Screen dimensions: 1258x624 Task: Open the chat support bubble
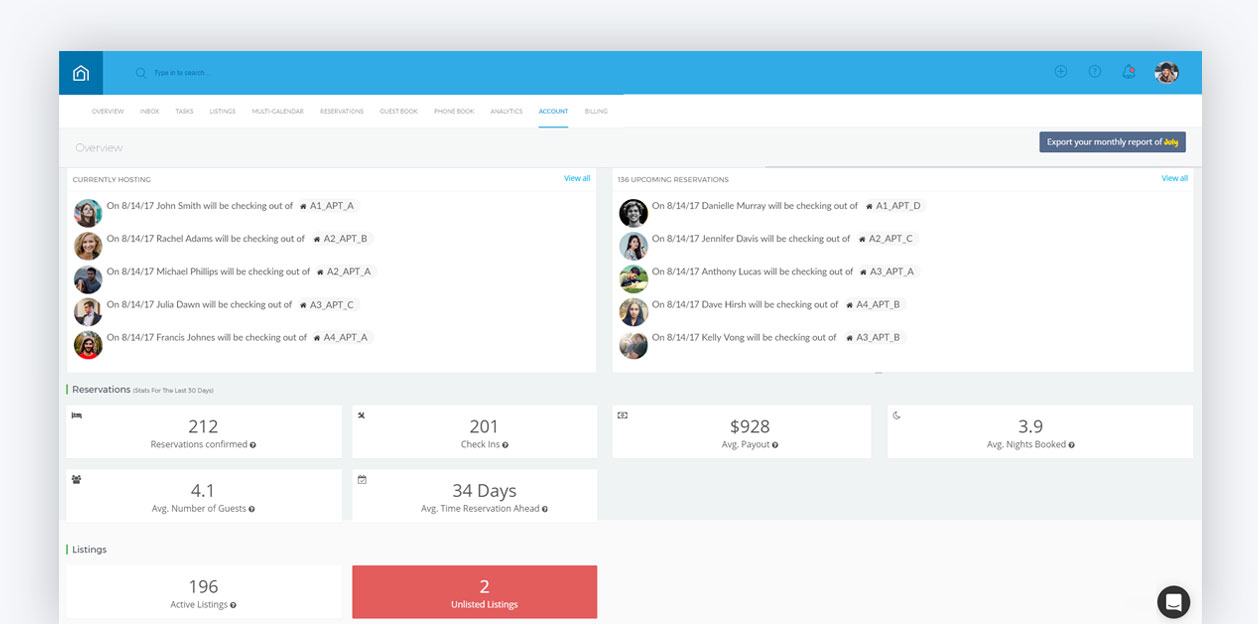pos(1173,602)
